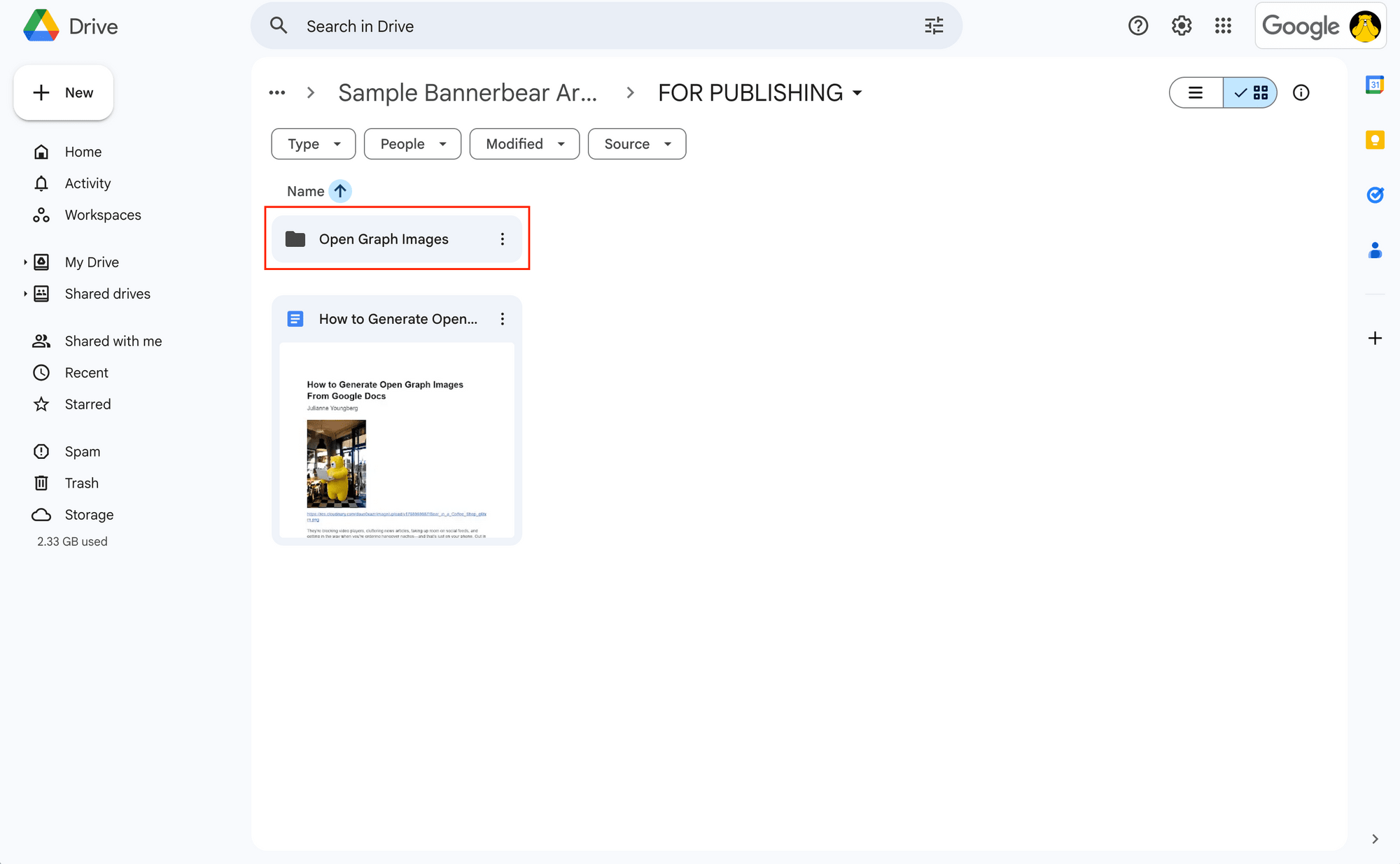Open Google Calendar side panel
Viewport: 1400px width, 864px height.
coord(1375,85)
